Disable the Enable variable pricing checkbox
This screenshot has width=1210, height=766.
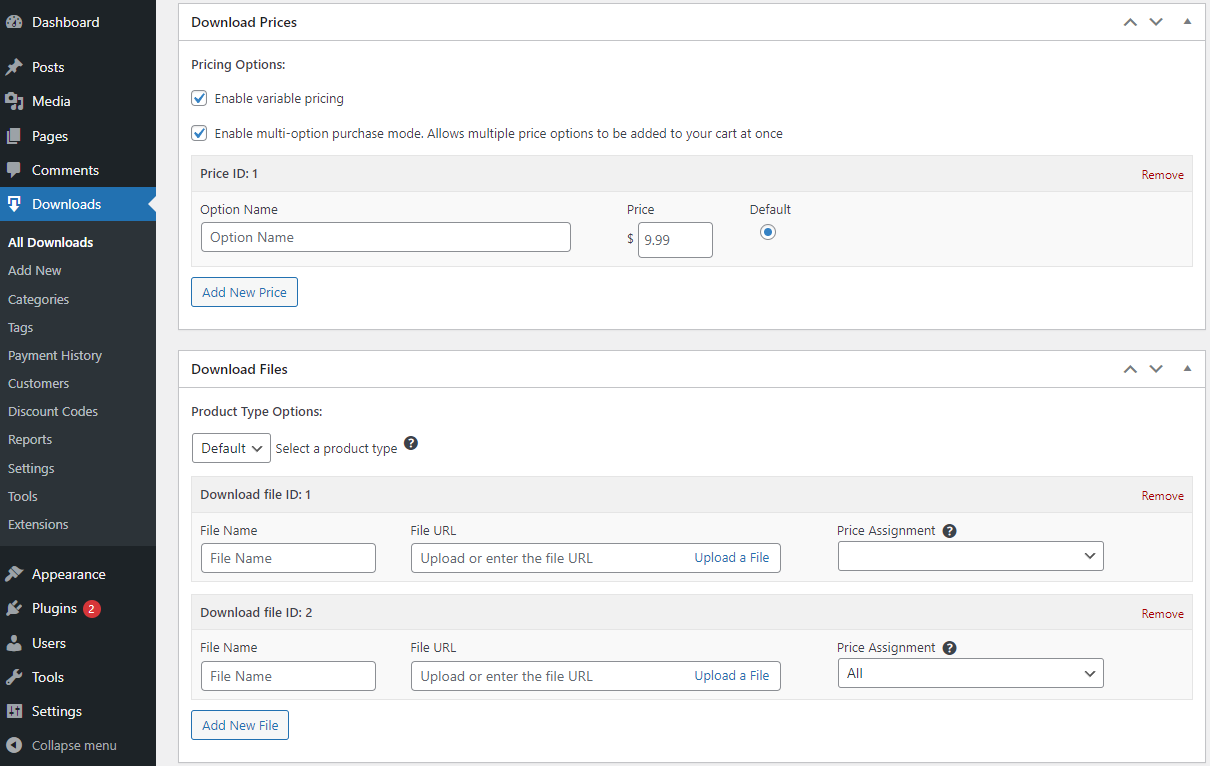click(x=198, y=98)
